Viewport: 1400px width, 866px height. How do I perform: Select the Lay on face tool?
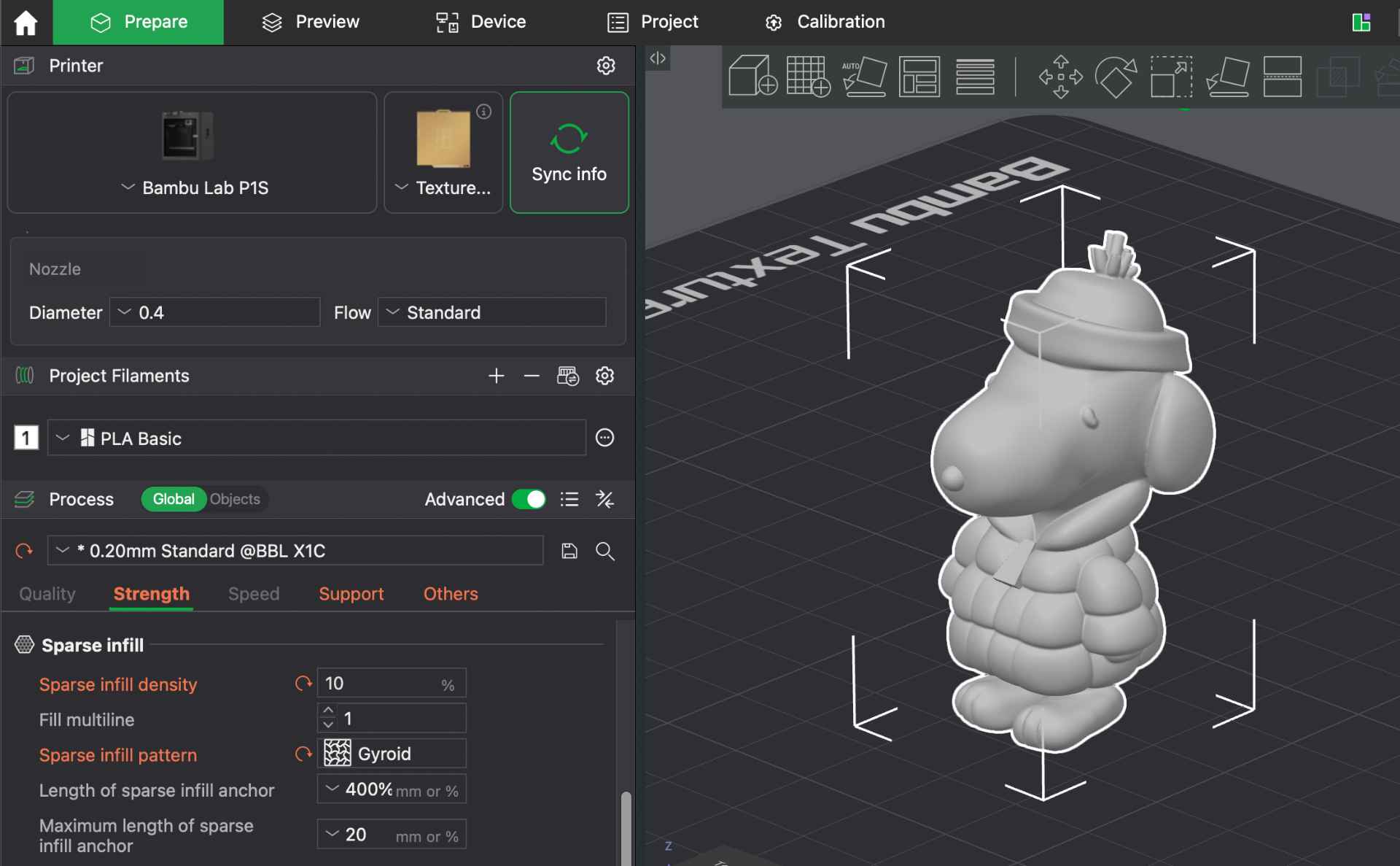pos(1227,76)
